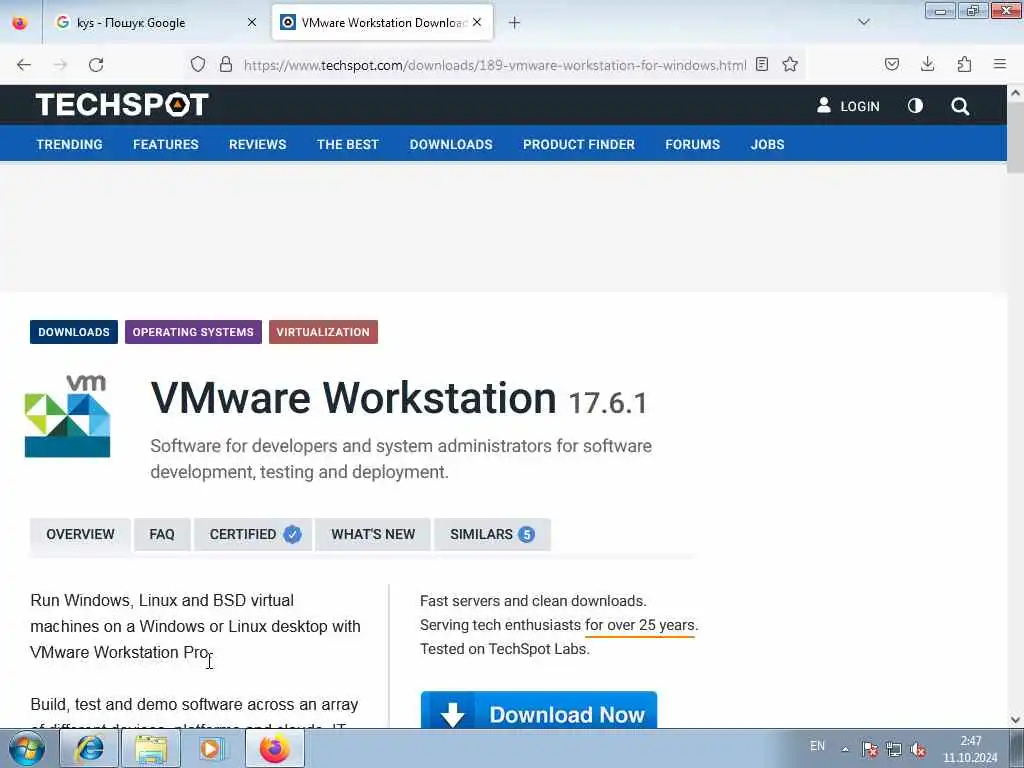Screen dimensions: 1024x768
Task: Open the Windows Start orb
Action: click(27, 748)
